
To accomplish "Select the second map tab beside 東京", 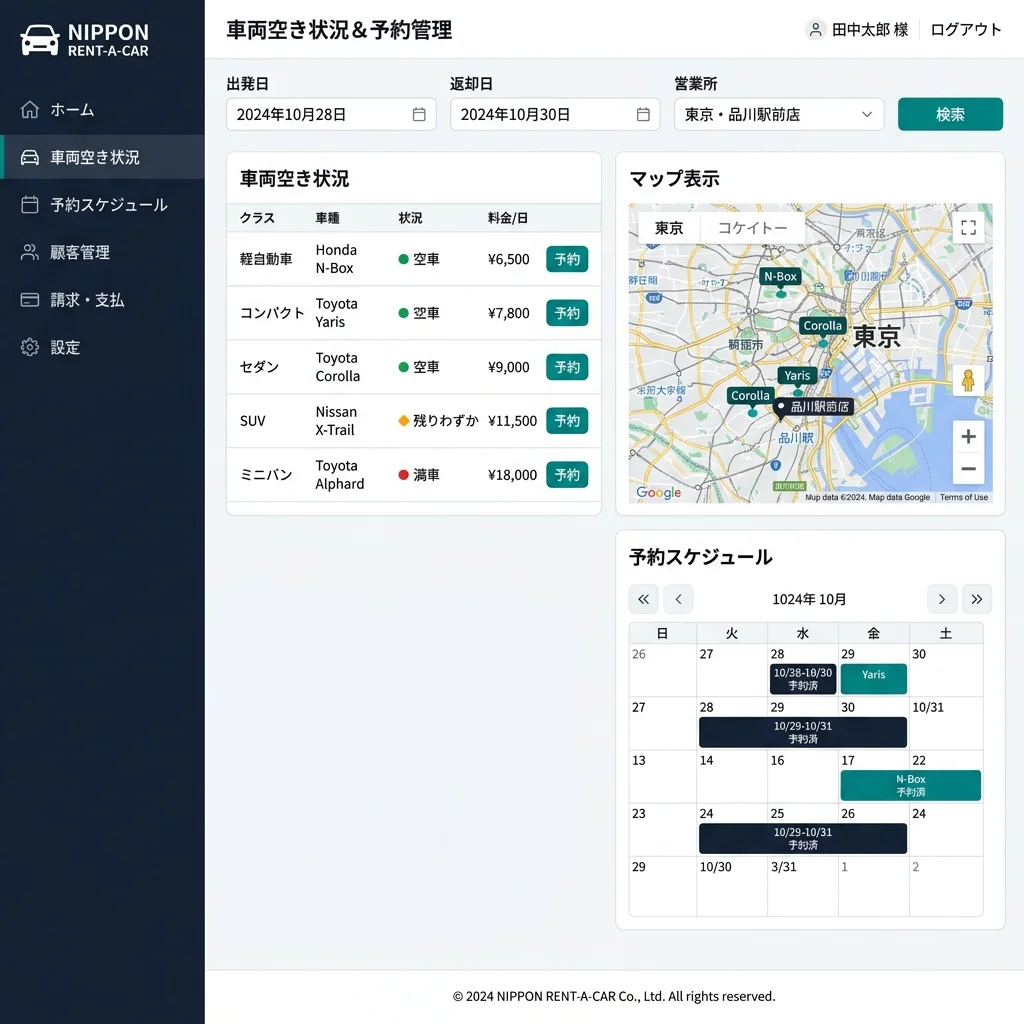I will (x=752, y=228).
